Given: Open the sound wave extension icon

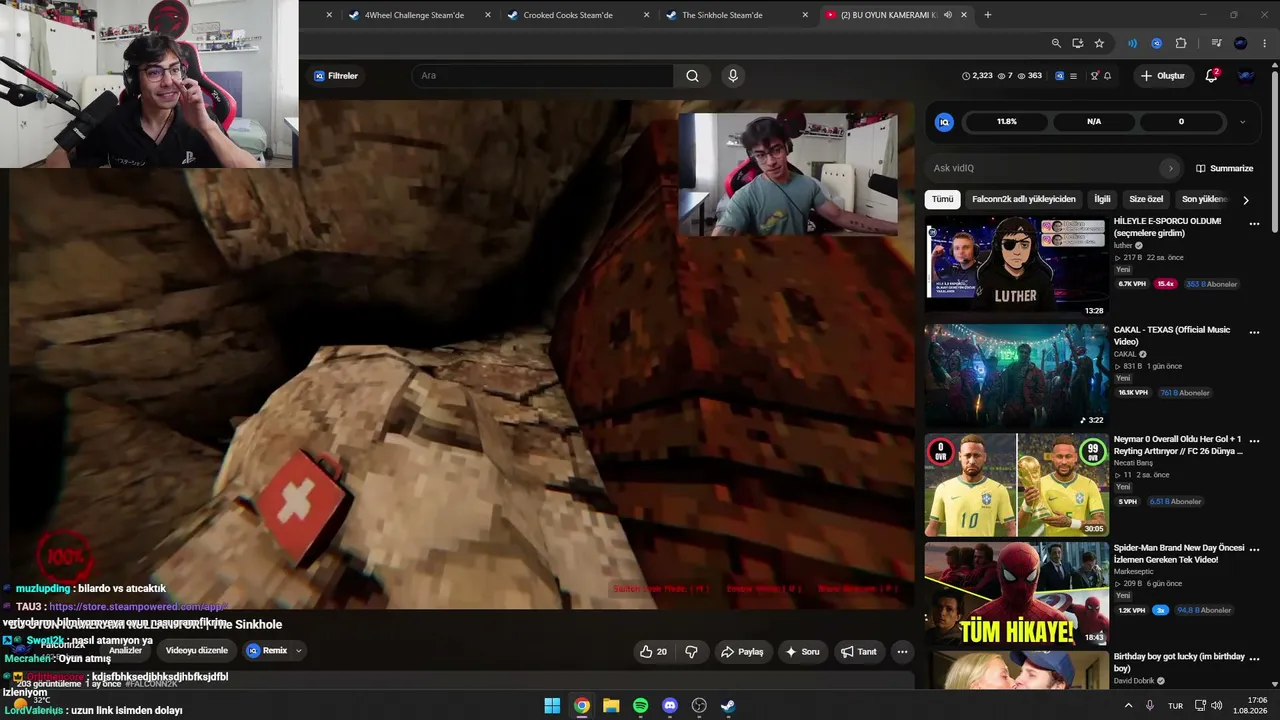Looking at the screenshot, I should pos(1132,43).
